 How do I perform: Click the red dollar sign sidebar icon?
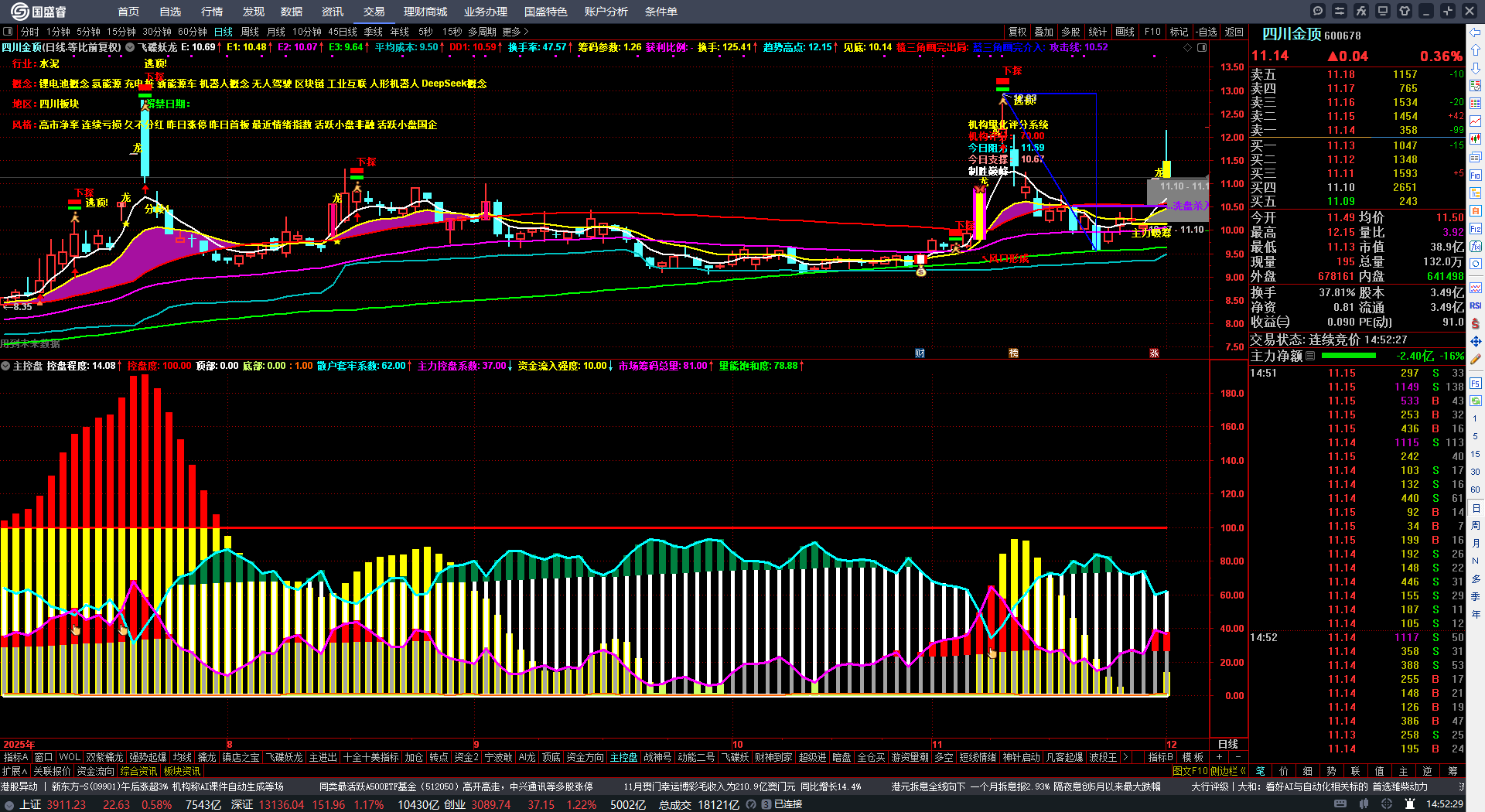[x=1476, y=323]
